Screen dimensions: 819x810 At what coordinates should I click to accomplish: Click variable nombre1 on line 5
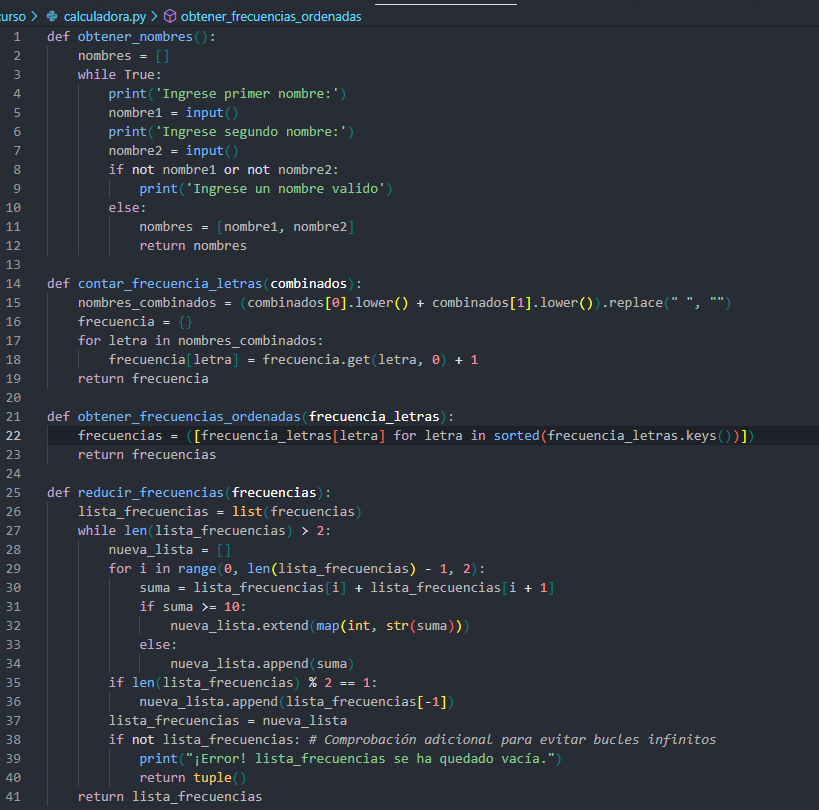(x=135, y=113)
